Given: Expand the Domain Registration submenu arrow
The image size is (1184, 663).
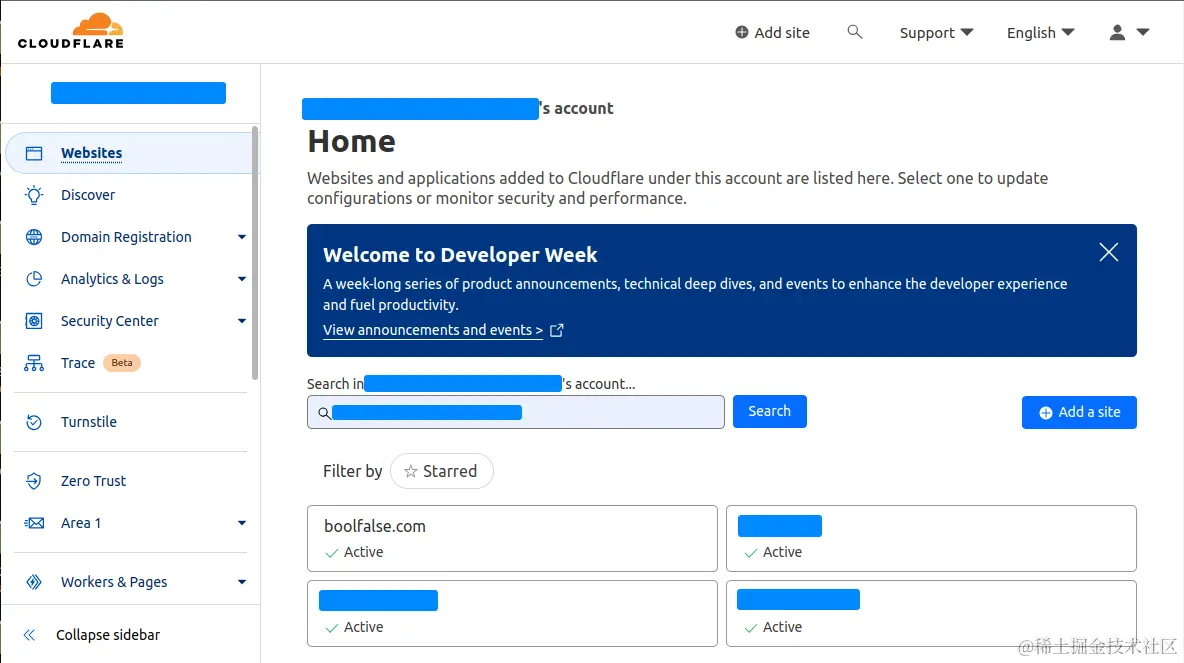Looking at the screenshot, I should (x=242, y=237).
